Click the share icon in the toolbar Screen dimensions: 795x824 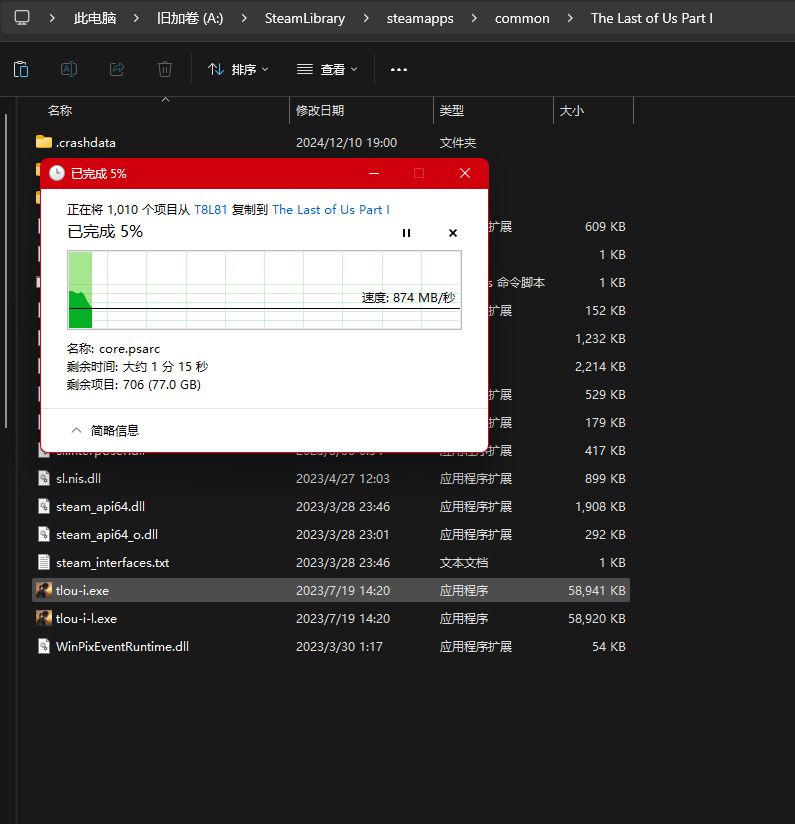click(x=117, y=69)
